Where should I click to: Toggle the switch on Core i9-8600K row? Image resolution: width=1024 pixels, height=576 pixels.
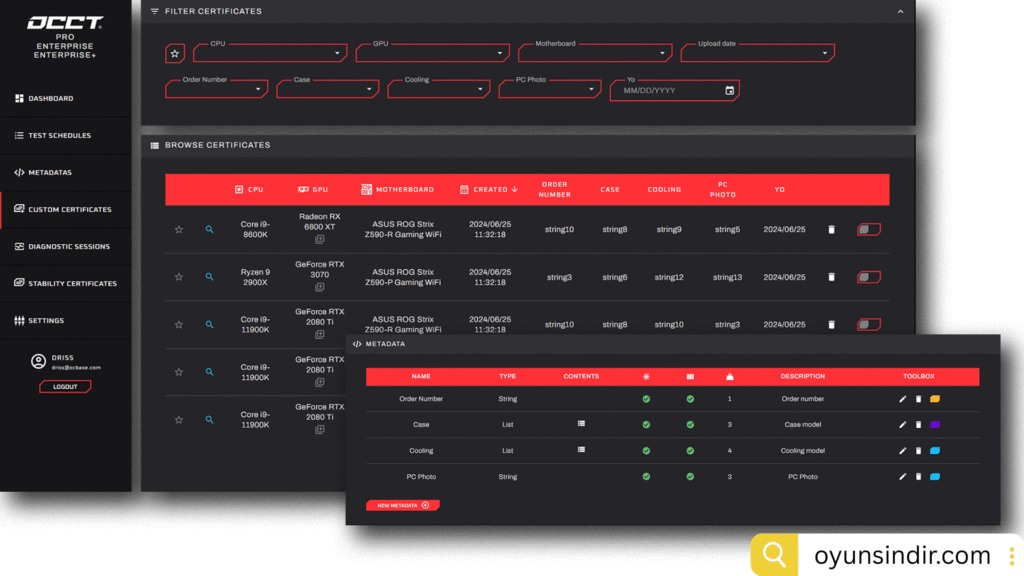pyautogui.click(x=868, y=230)
